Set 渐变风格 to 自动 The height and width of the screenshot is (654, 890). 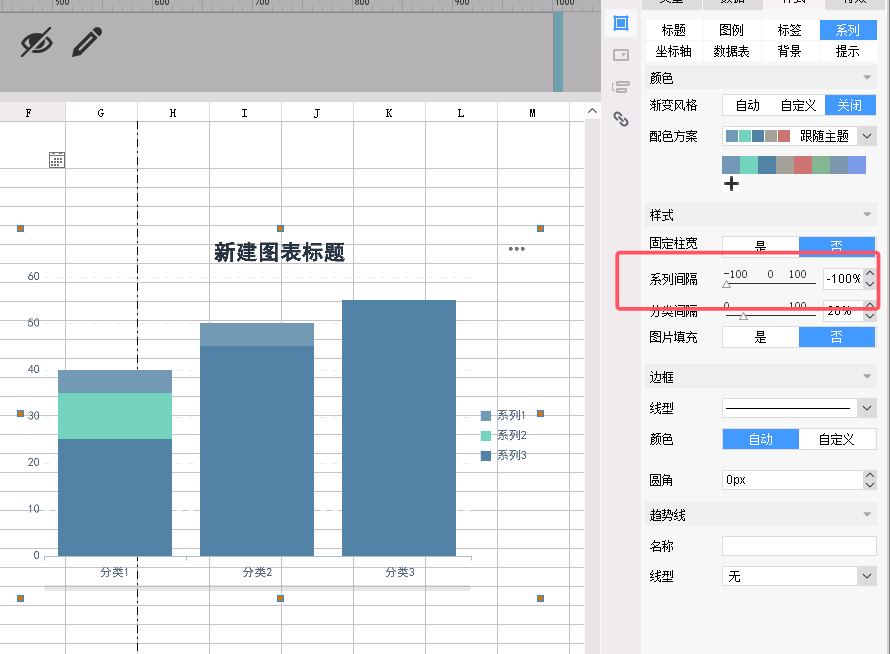pyautogui.click(x=748, y=105)
